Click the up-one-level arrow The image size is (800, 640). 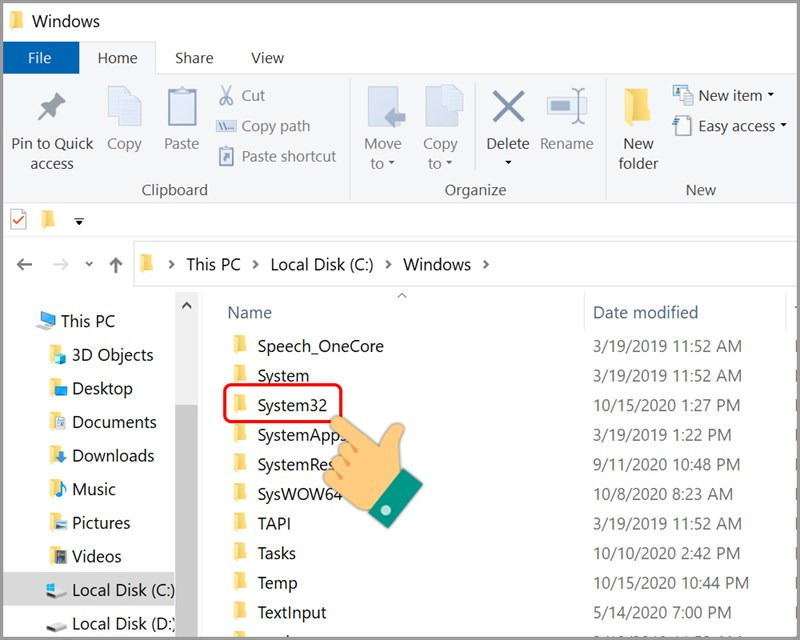tap(115, 264)
